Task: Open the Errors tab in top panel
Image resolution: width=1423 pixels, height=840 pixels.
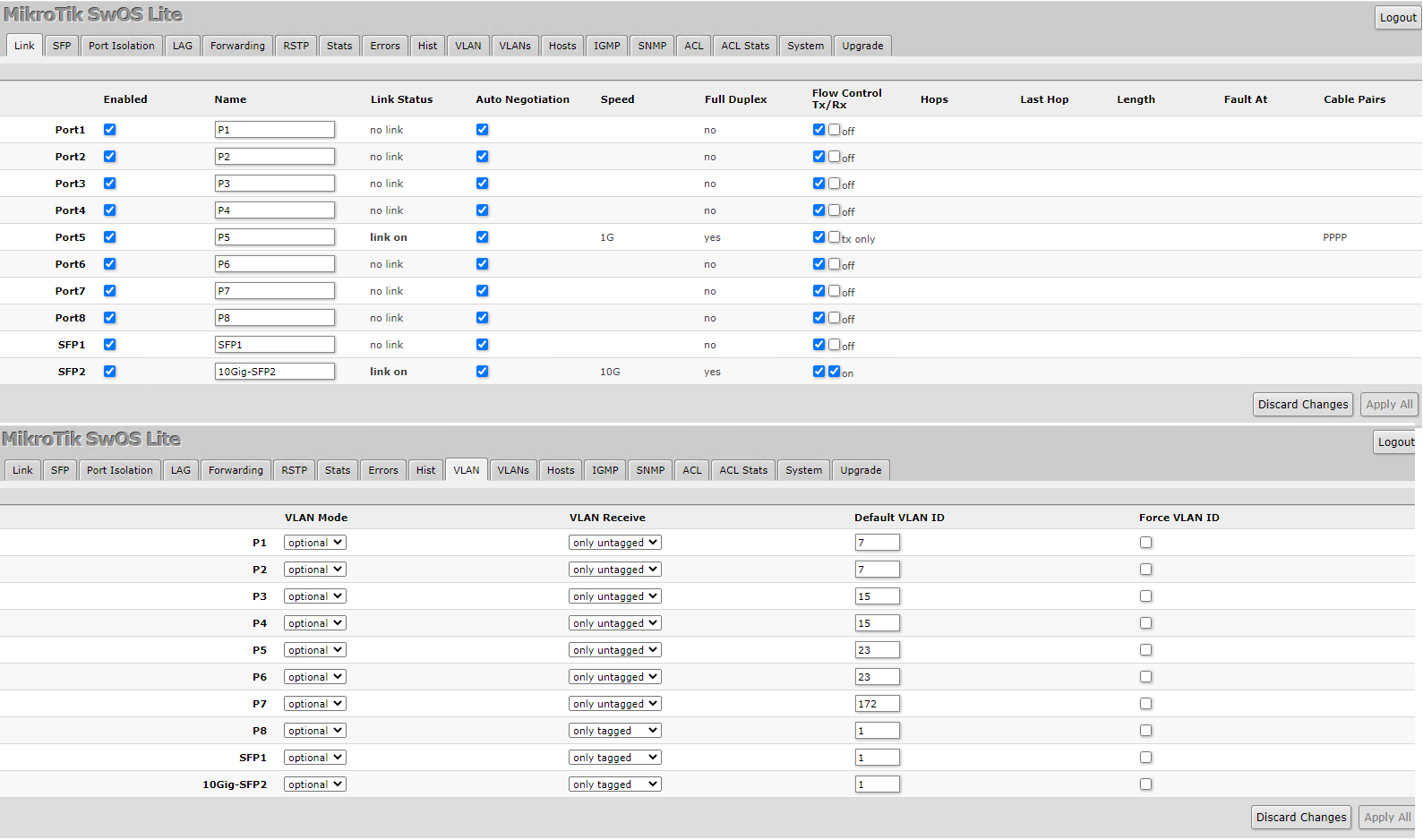Action: [385, 46]
